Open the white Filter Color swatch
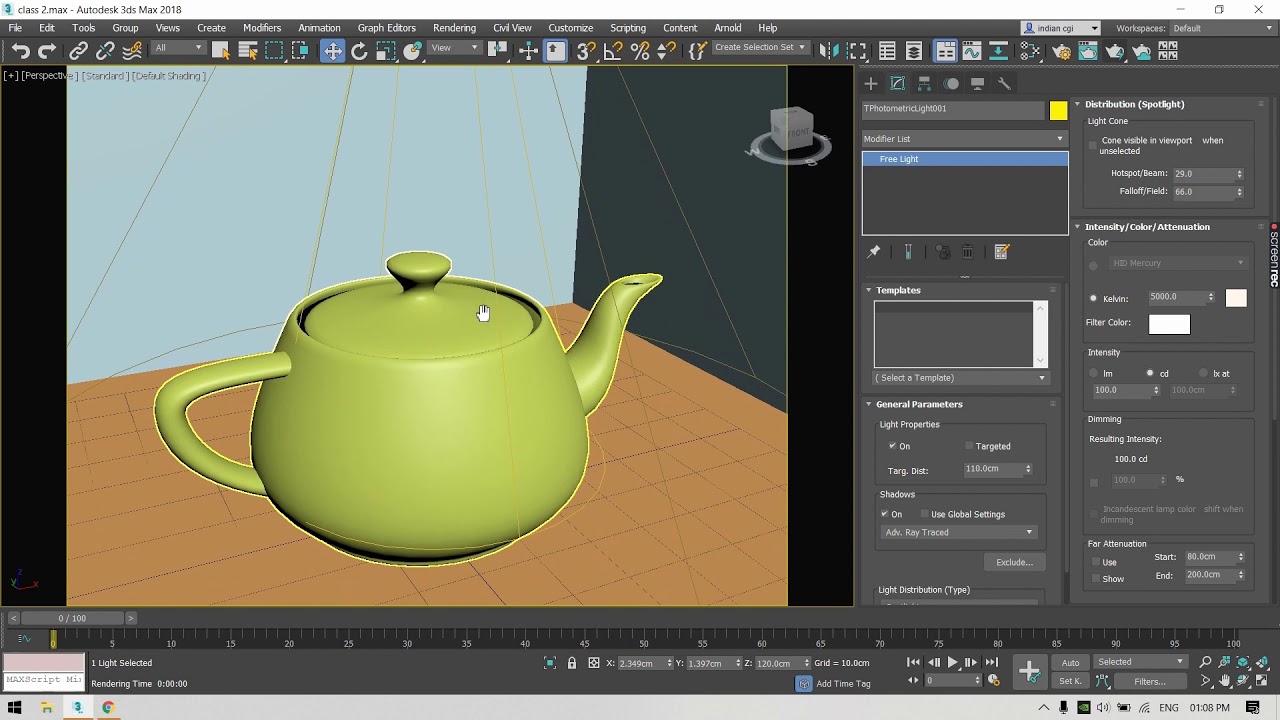The height and width of the screenshot is (720, 1280). (1169, 324)
